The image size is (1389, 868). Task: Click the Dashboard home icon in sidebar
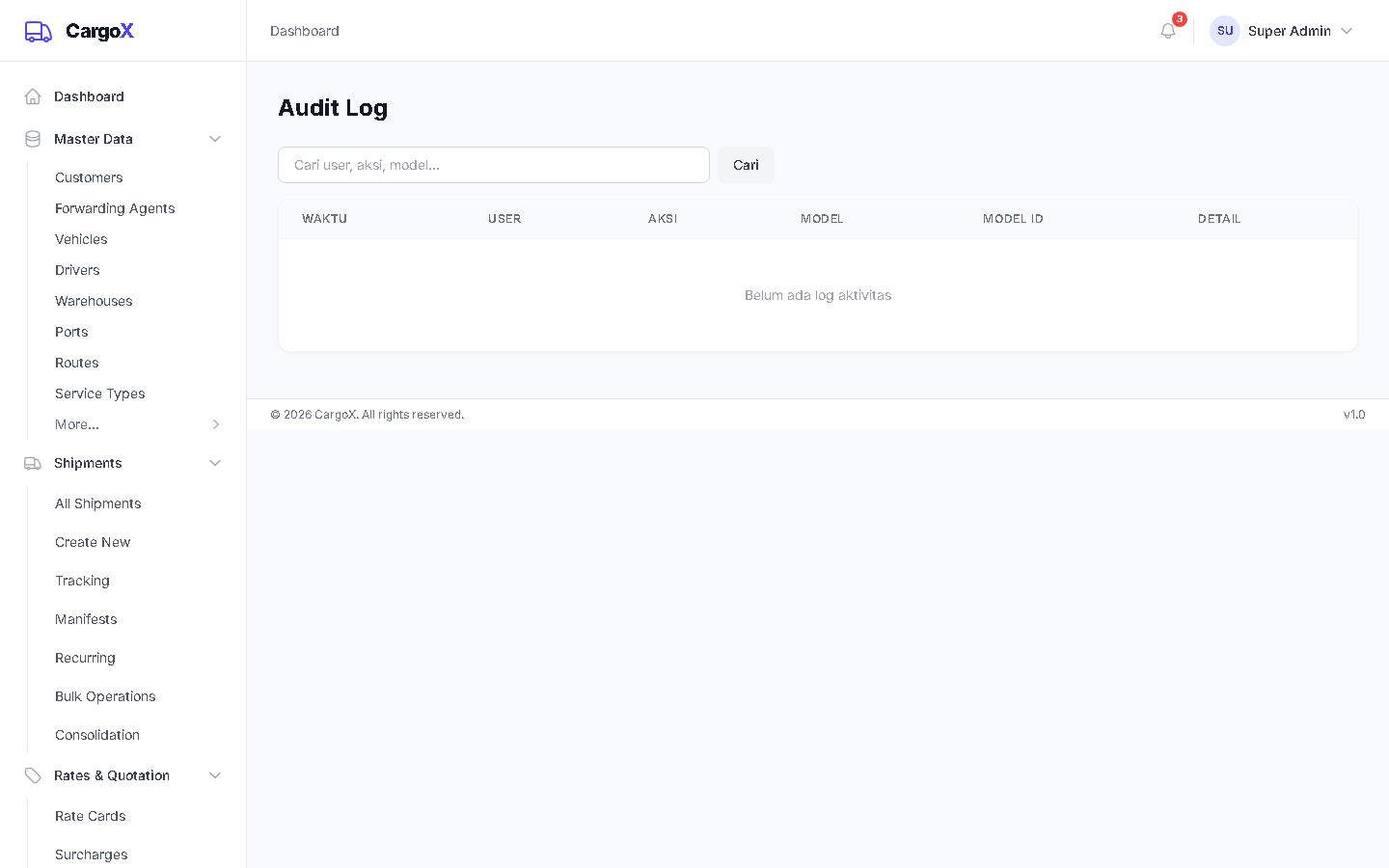tap(33, 96)
